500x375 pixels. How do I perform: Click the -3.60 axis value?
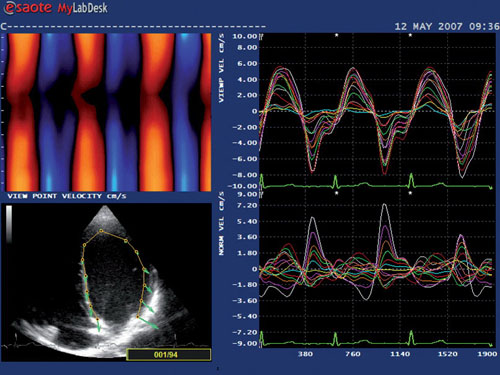pyautogui.click(x=245, y=301)
